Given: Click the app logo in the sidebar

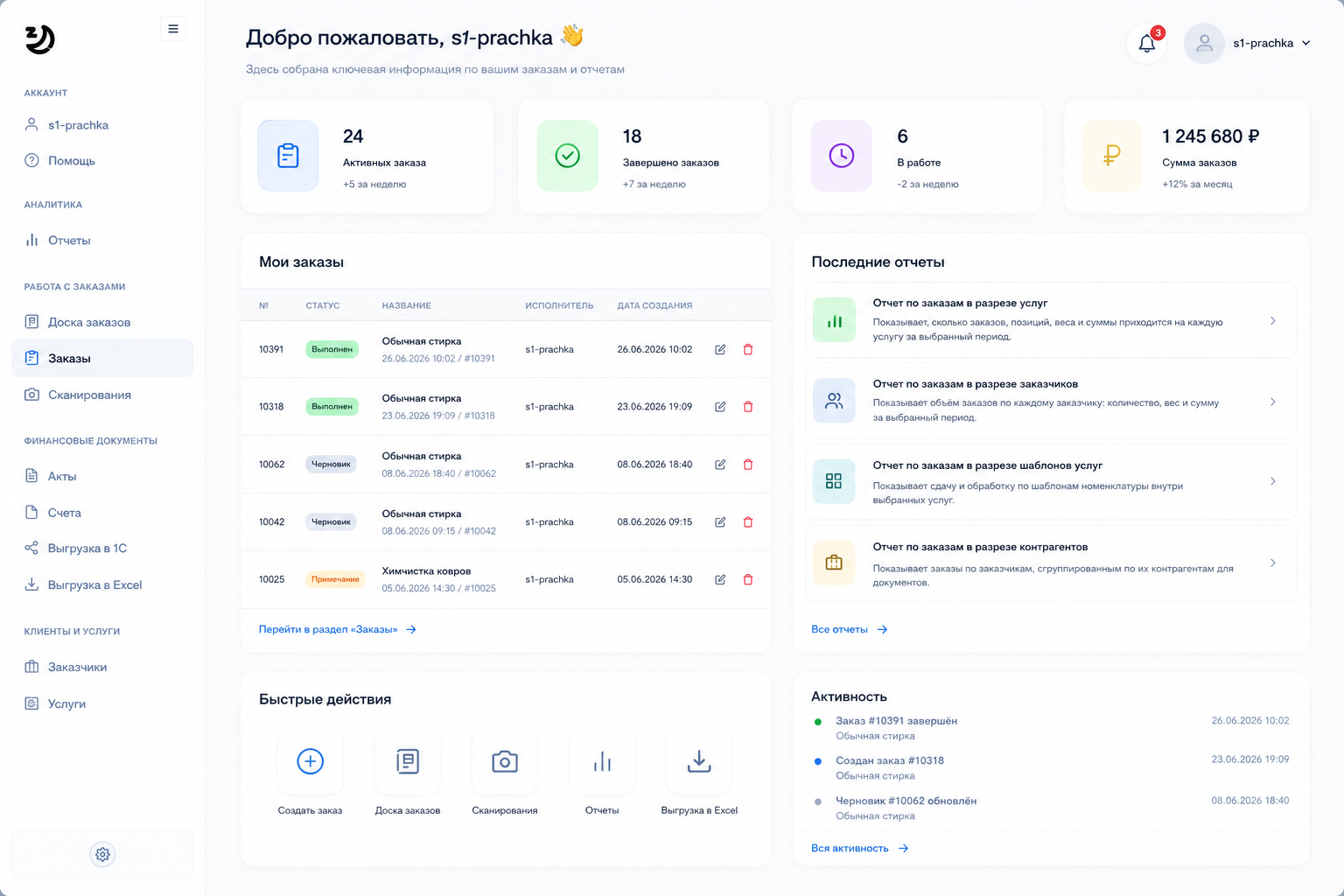Looking at the screenshot, I should [x=39, y=39].
